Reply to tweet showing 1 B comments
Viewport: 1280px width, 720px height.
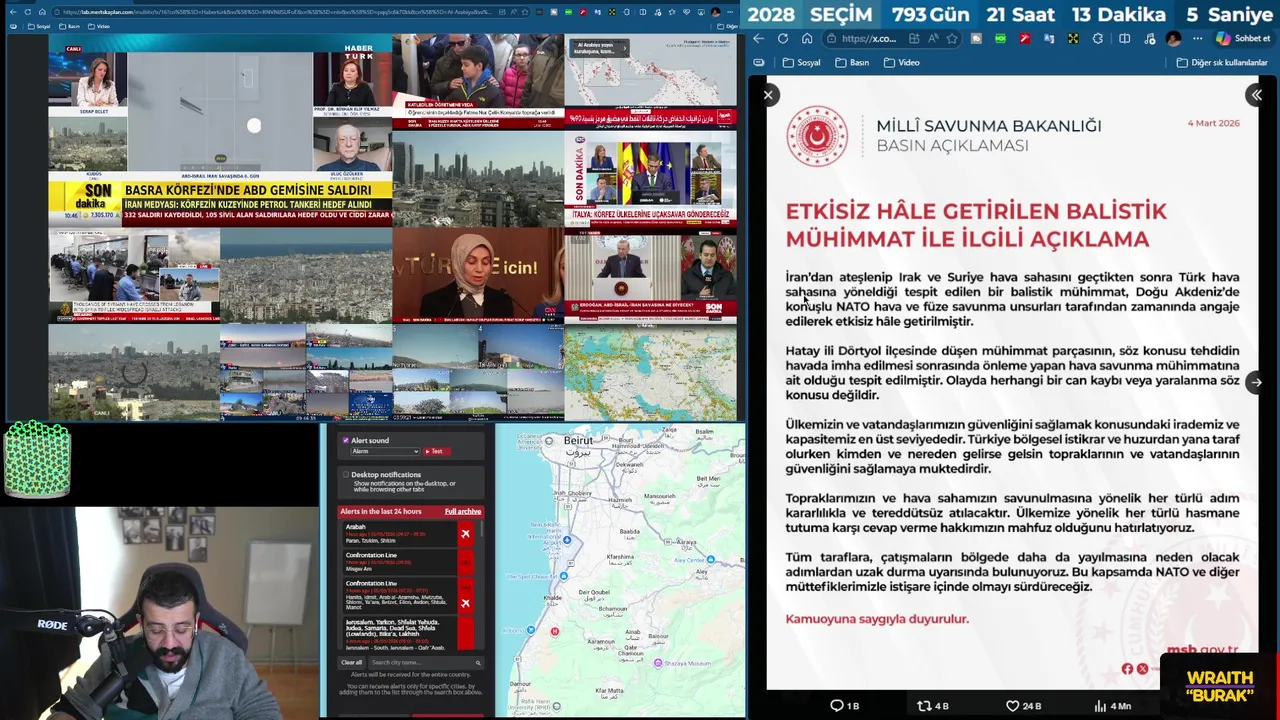(845, 706)
